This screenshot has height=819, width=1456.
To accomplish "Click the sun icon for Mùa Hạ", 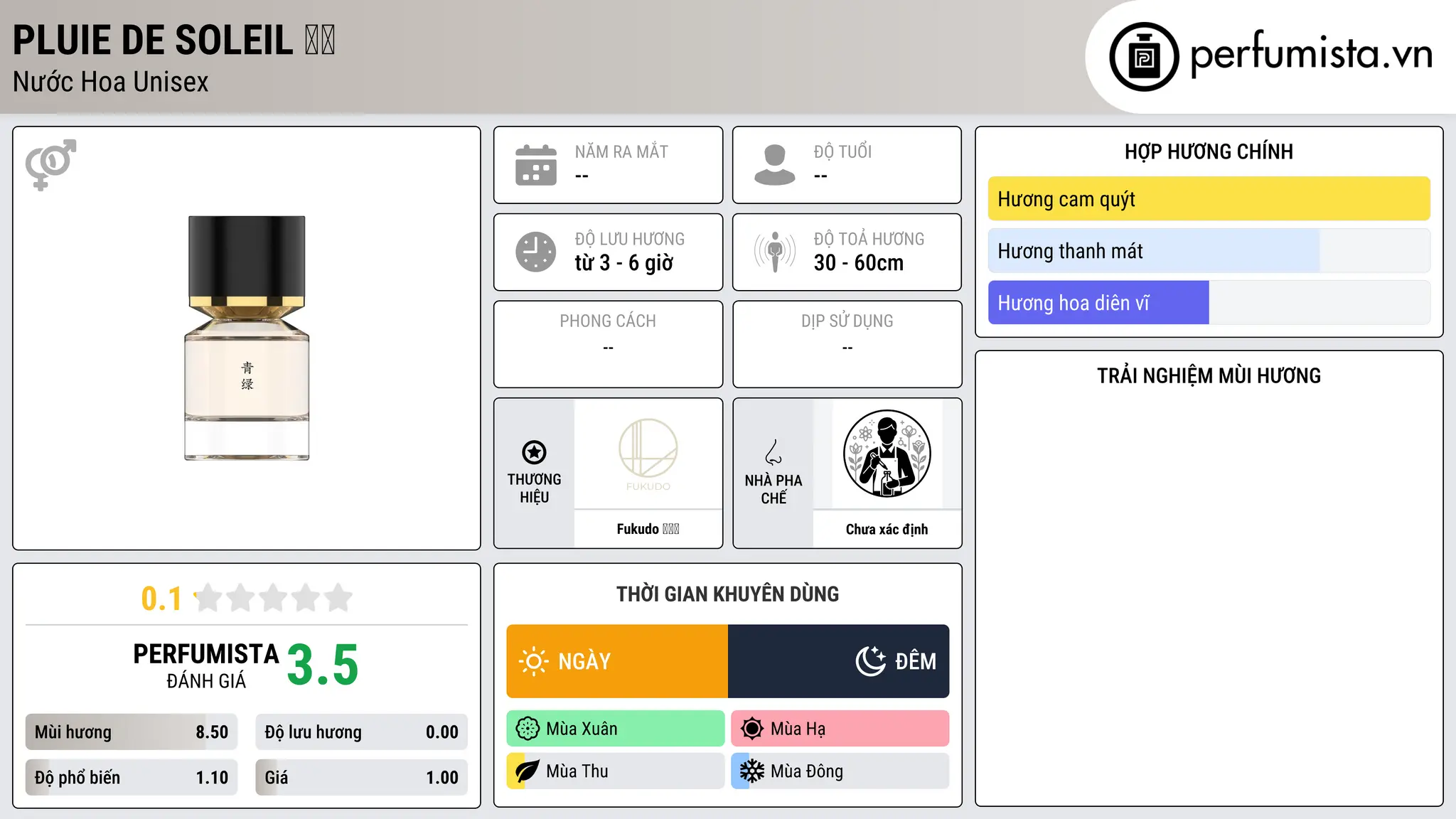I will 752,729.
